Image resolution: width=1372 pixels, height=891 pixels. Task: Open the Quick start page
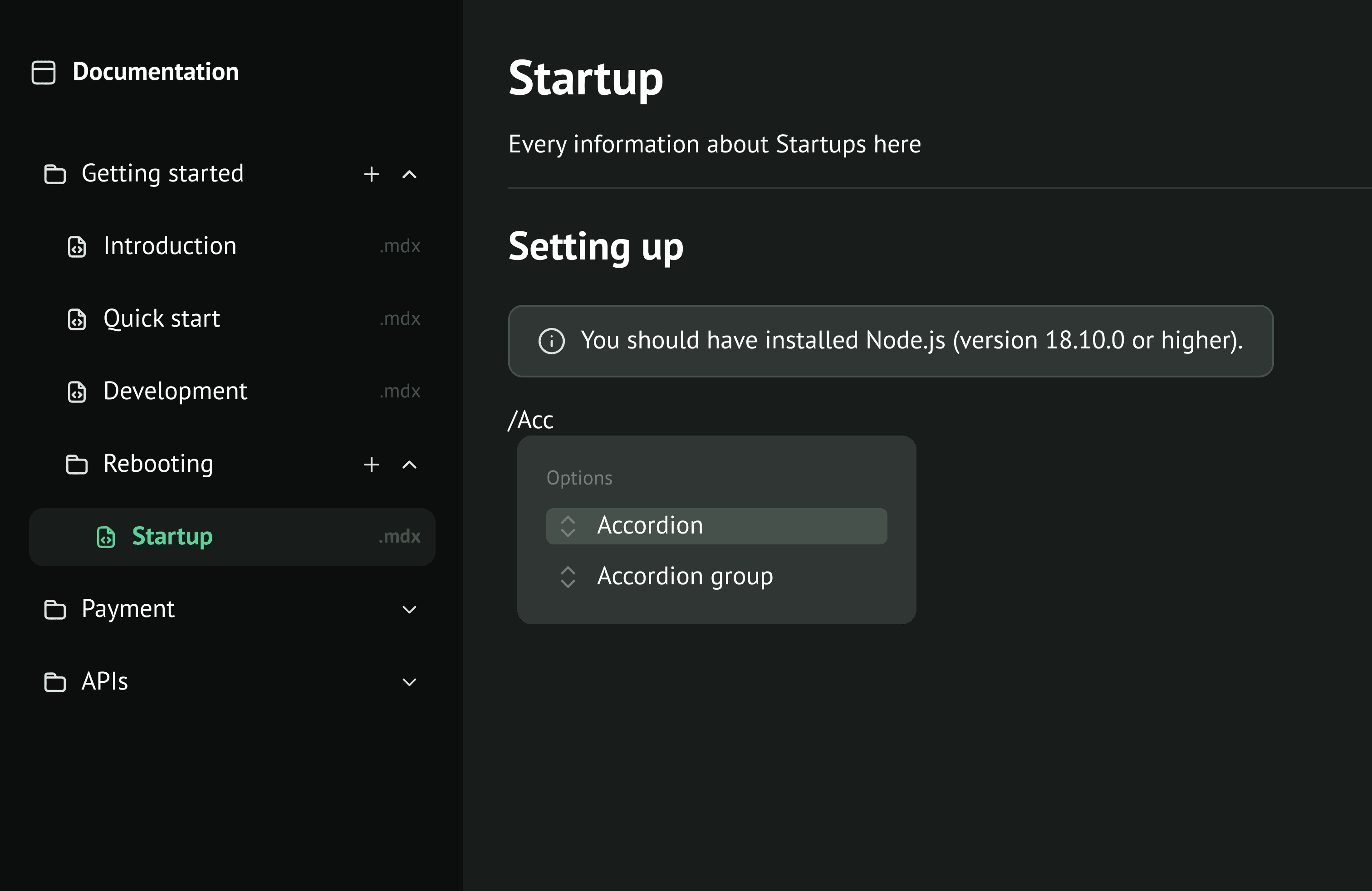pyautogui.click(x=162, y=319)
